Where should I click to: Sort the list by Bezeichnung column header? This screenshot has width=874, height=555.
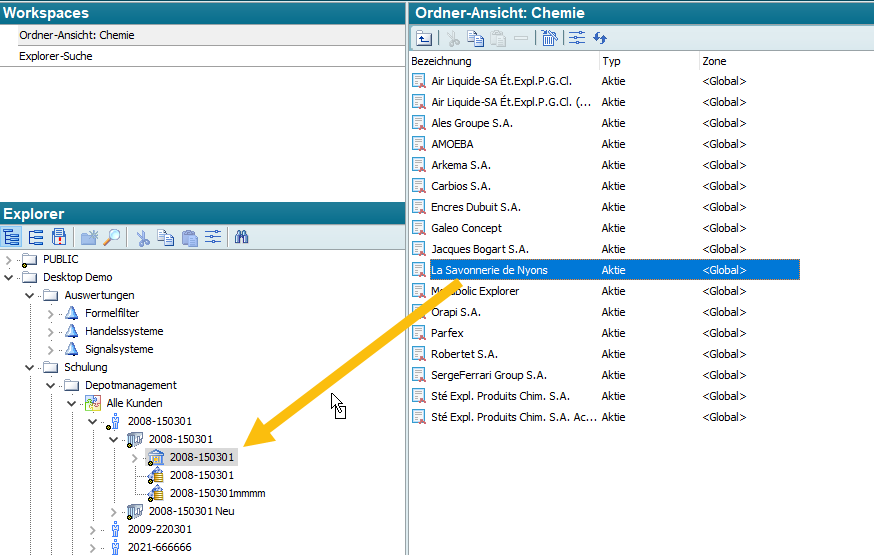coord(441,61)
